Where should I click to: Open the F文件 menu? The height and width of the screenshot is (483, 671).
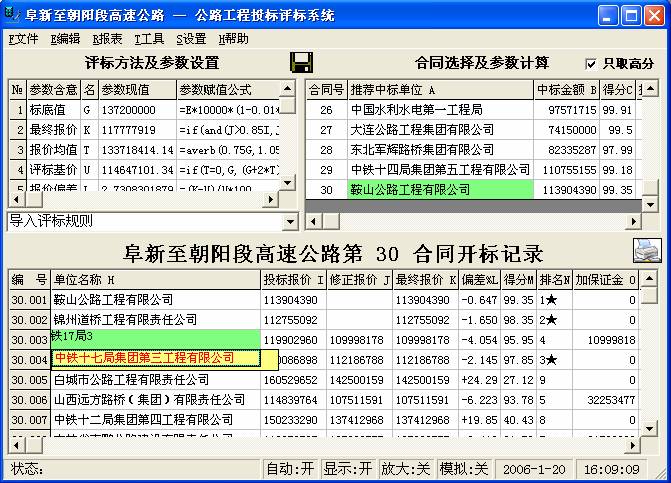click(23, 39)
